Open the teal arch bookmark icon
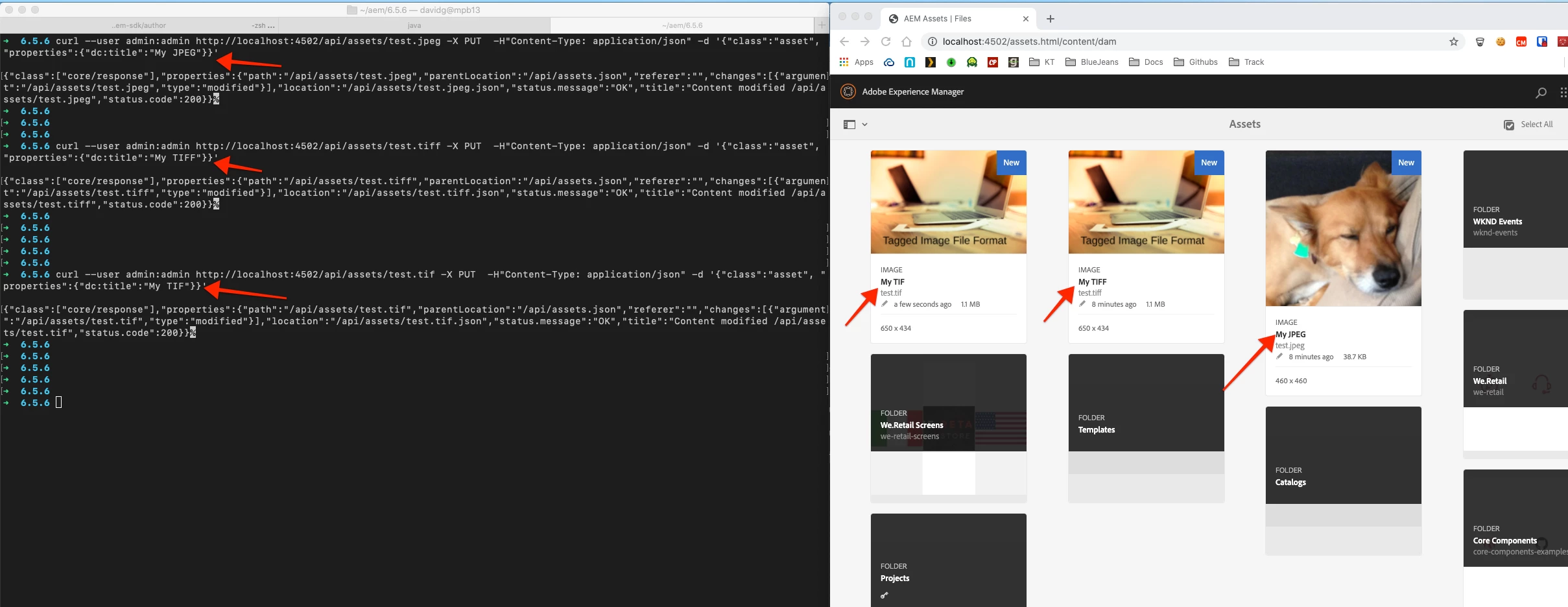Image resolution: width=1568 pixels, height=607 pixels. click(x=910, y=62)
